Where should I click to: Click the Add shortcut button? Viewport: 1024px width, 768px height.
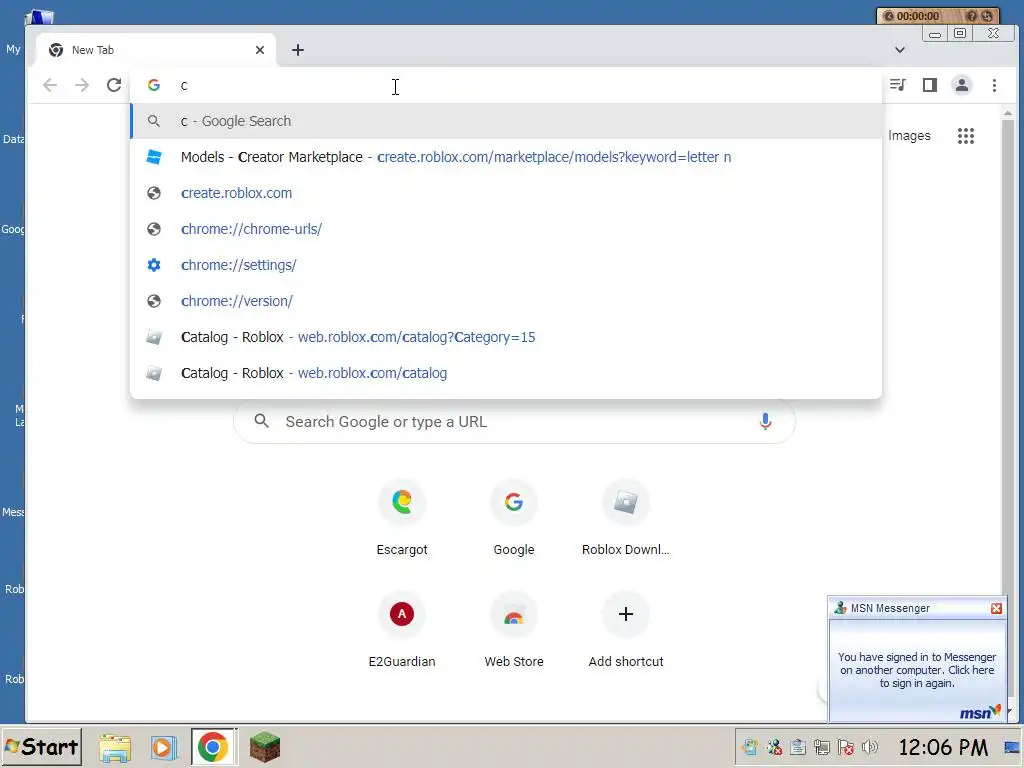(x=626, y=629)
